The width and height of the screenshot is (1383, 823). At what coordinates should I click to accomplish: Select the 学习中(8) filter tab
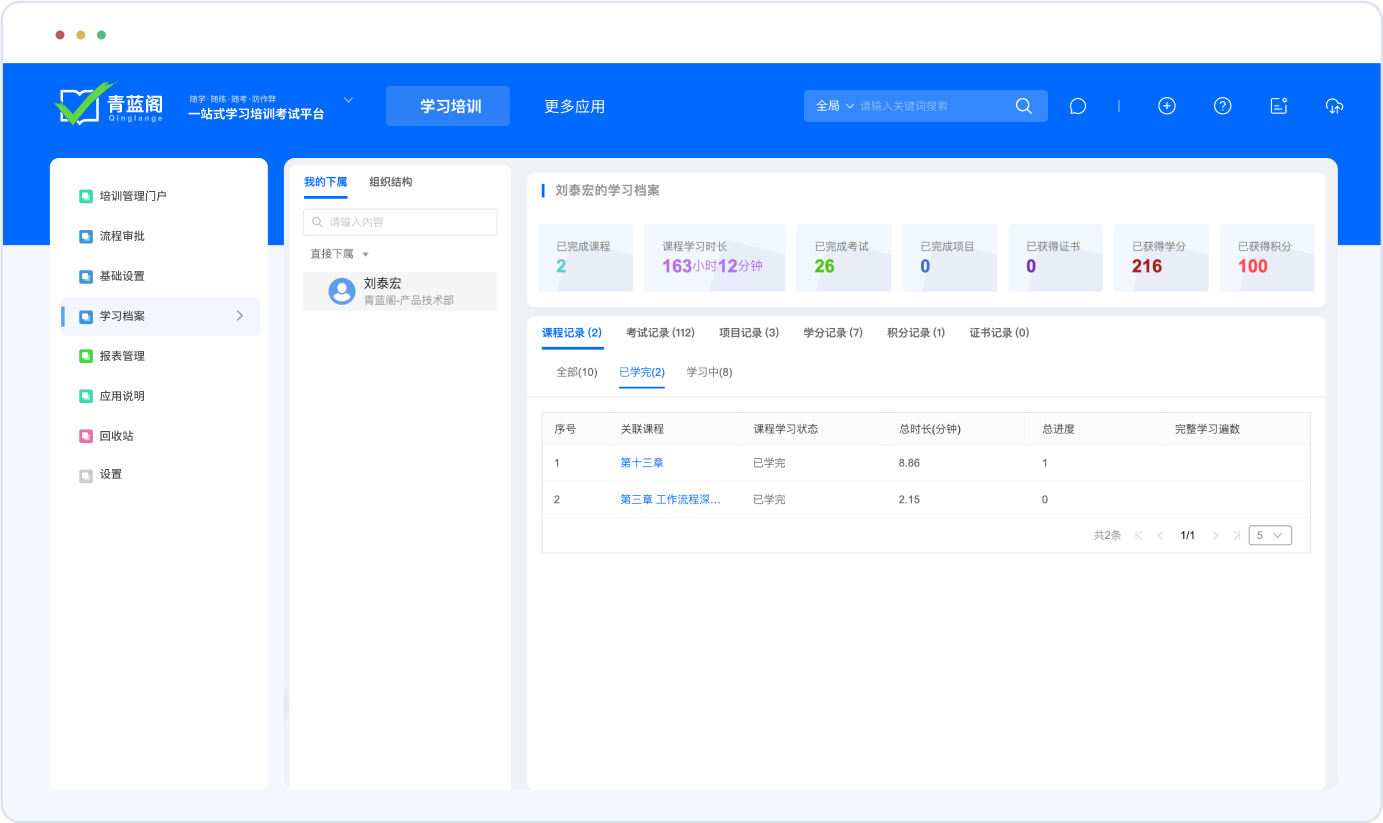(709, 372)
